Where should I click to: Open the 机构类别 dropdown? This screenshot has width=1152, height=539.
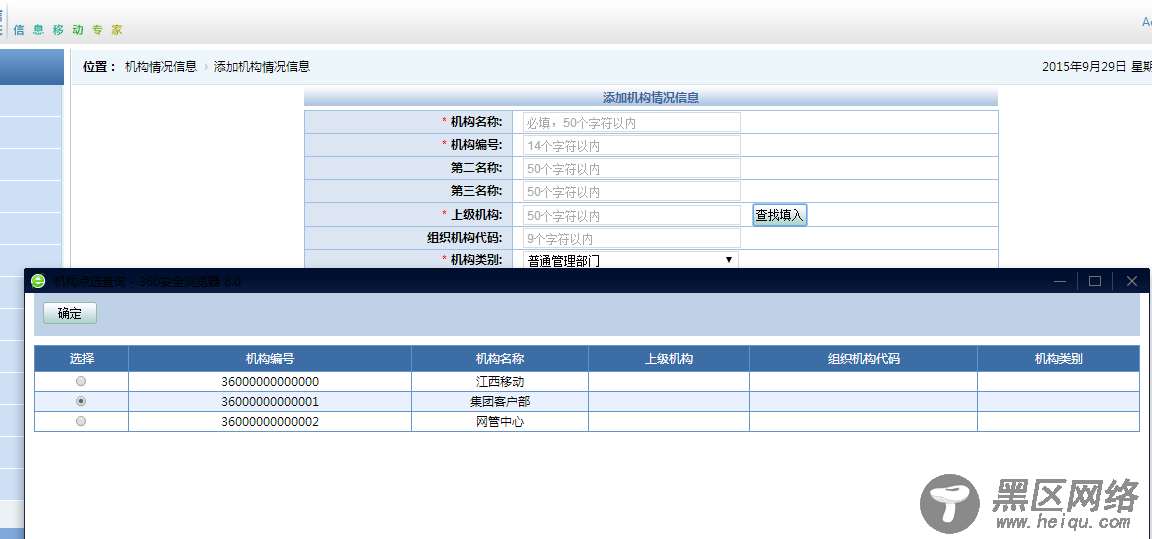tap(630, 260)
